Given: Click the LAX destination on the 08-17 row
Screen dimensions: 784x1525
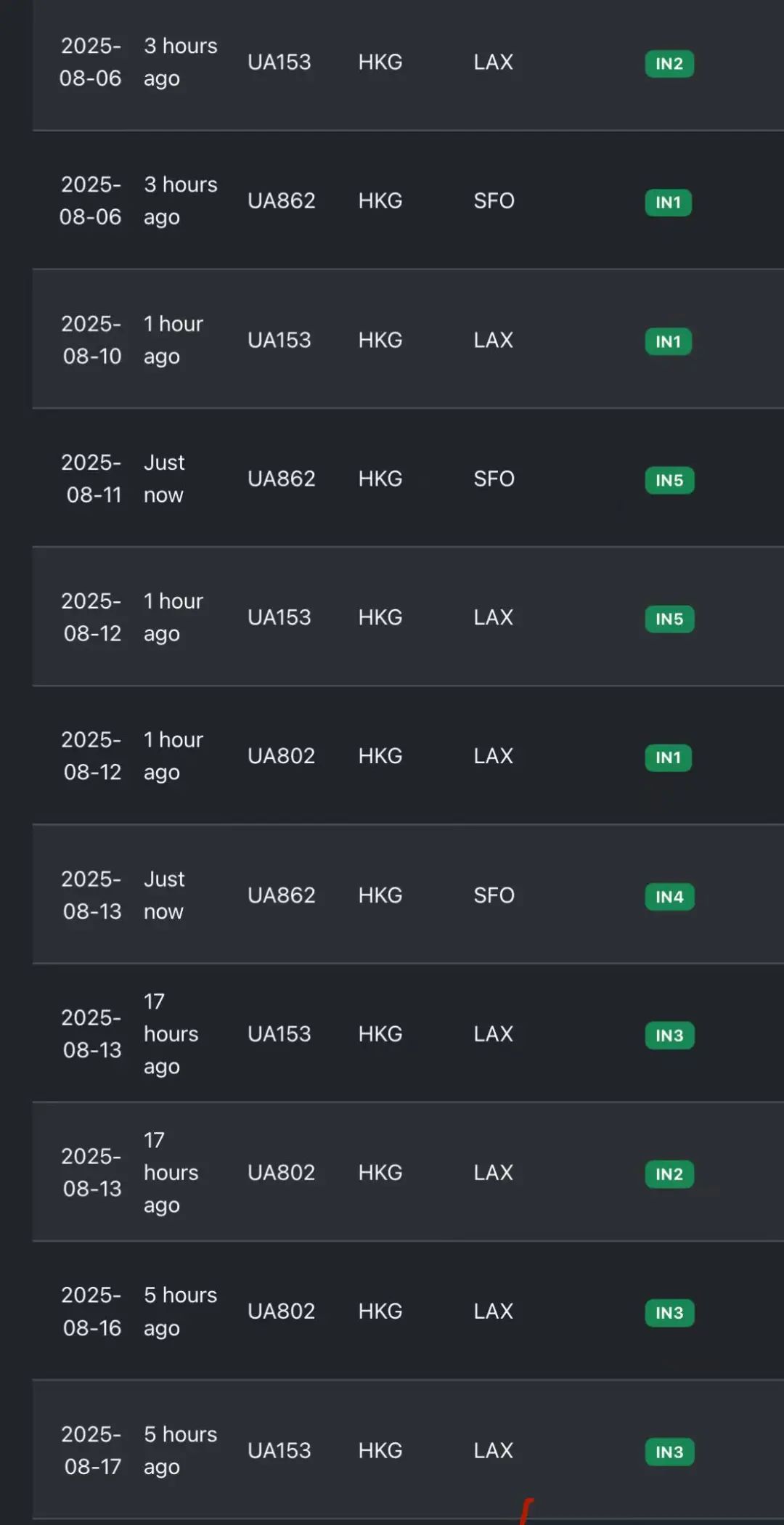Looking at the screenshot, I should click(x=493, y=1450).
